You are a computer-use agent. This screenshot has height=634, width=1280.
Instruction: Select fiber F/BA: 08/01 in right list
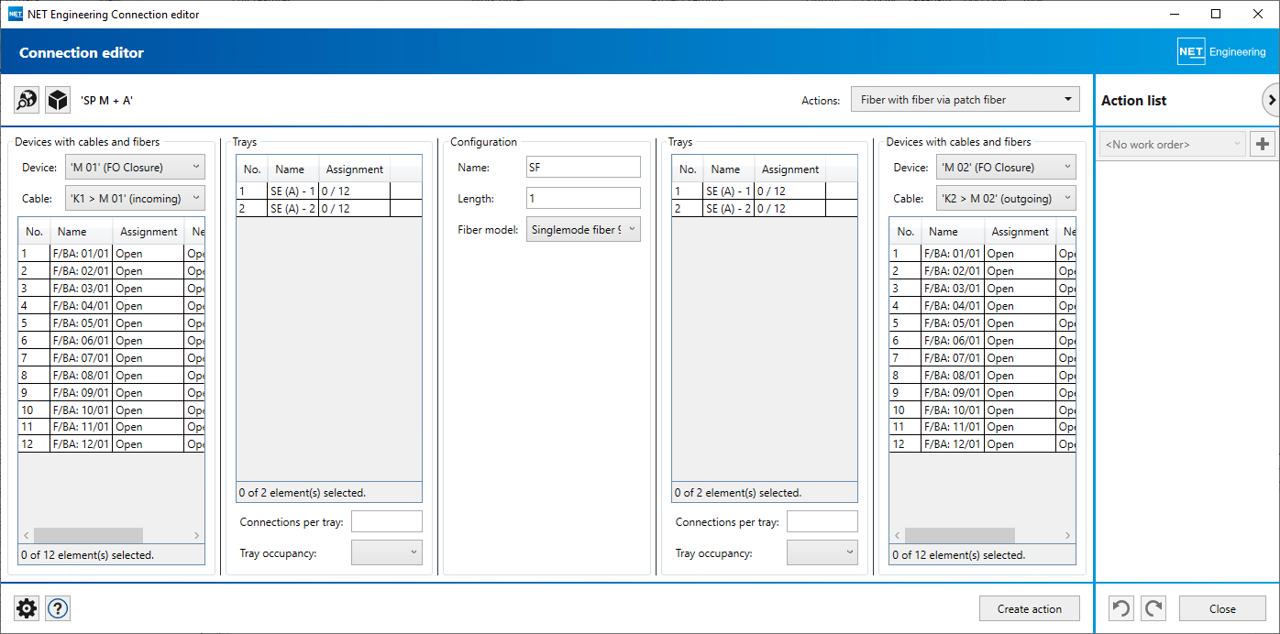point(983,375)
